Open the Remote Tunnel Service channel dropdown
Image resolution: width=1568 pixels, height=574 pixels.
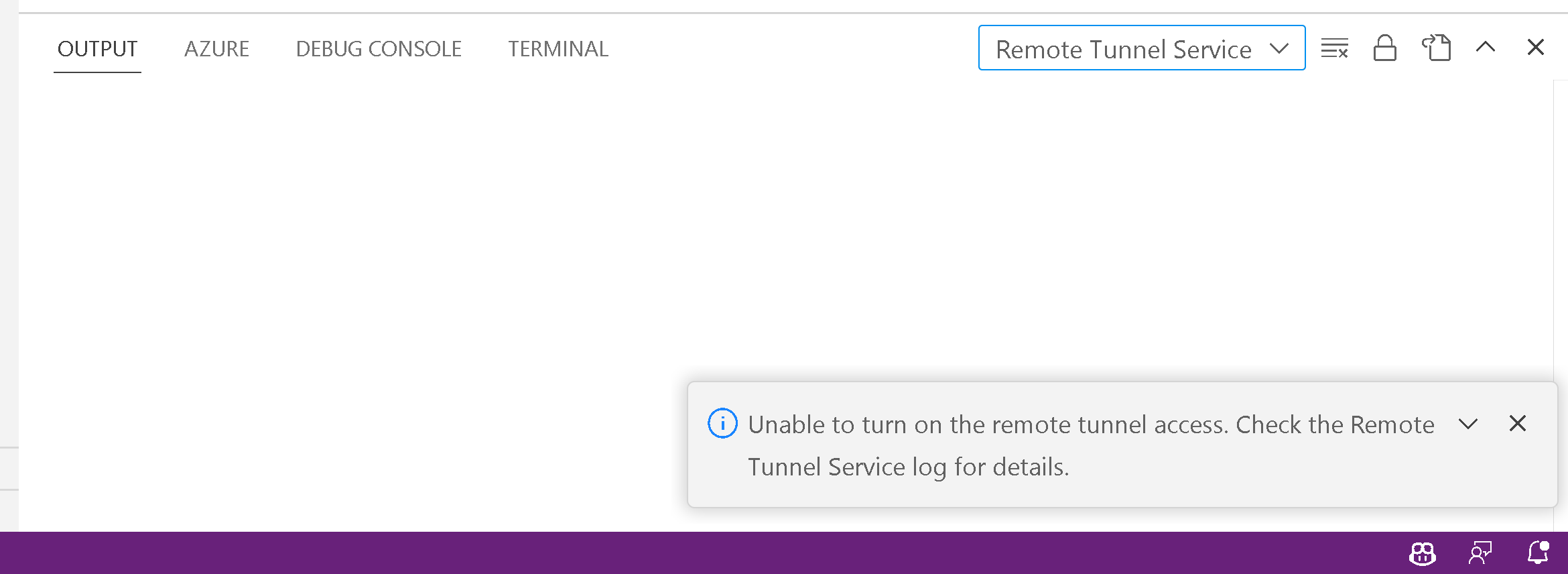1141,48
